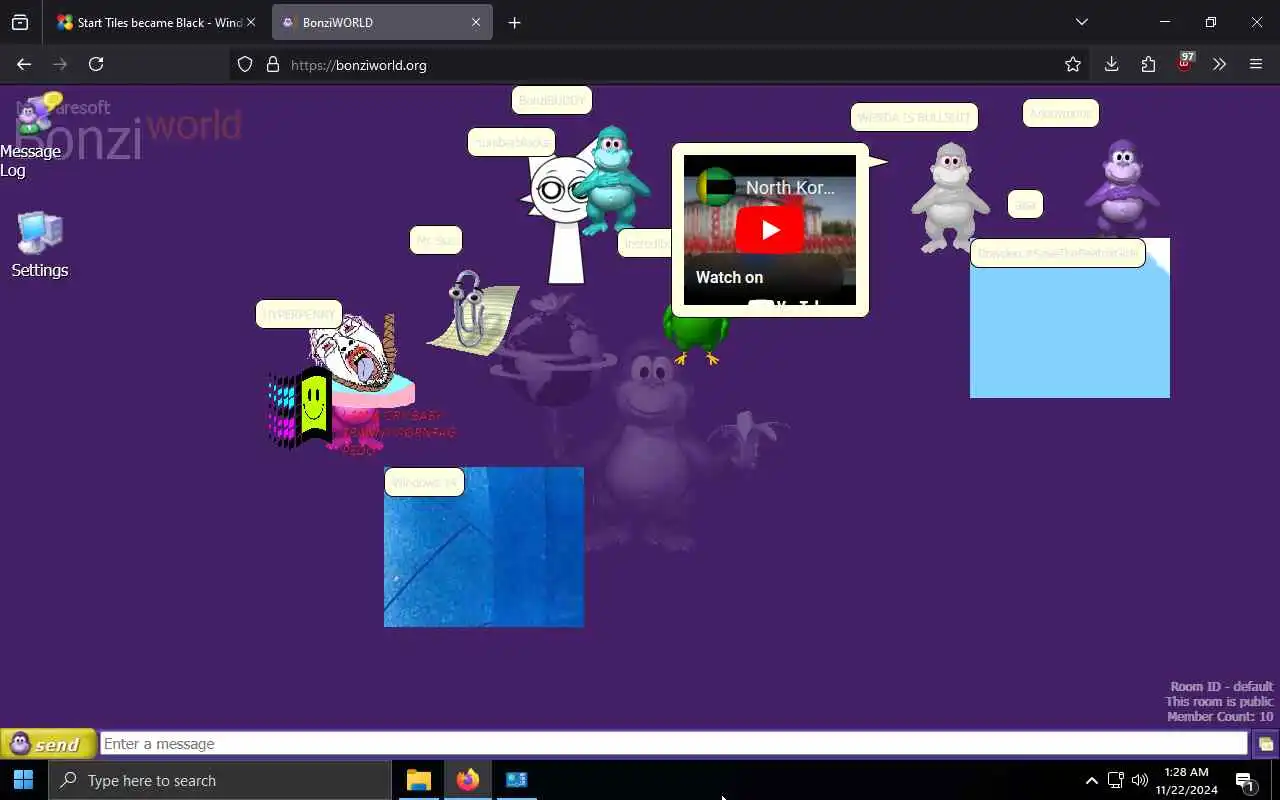The width and height of the screenshot is (1280, 800).
Task: Click the 'Member Count: 10' text
Action: [x=1220, y=716]
